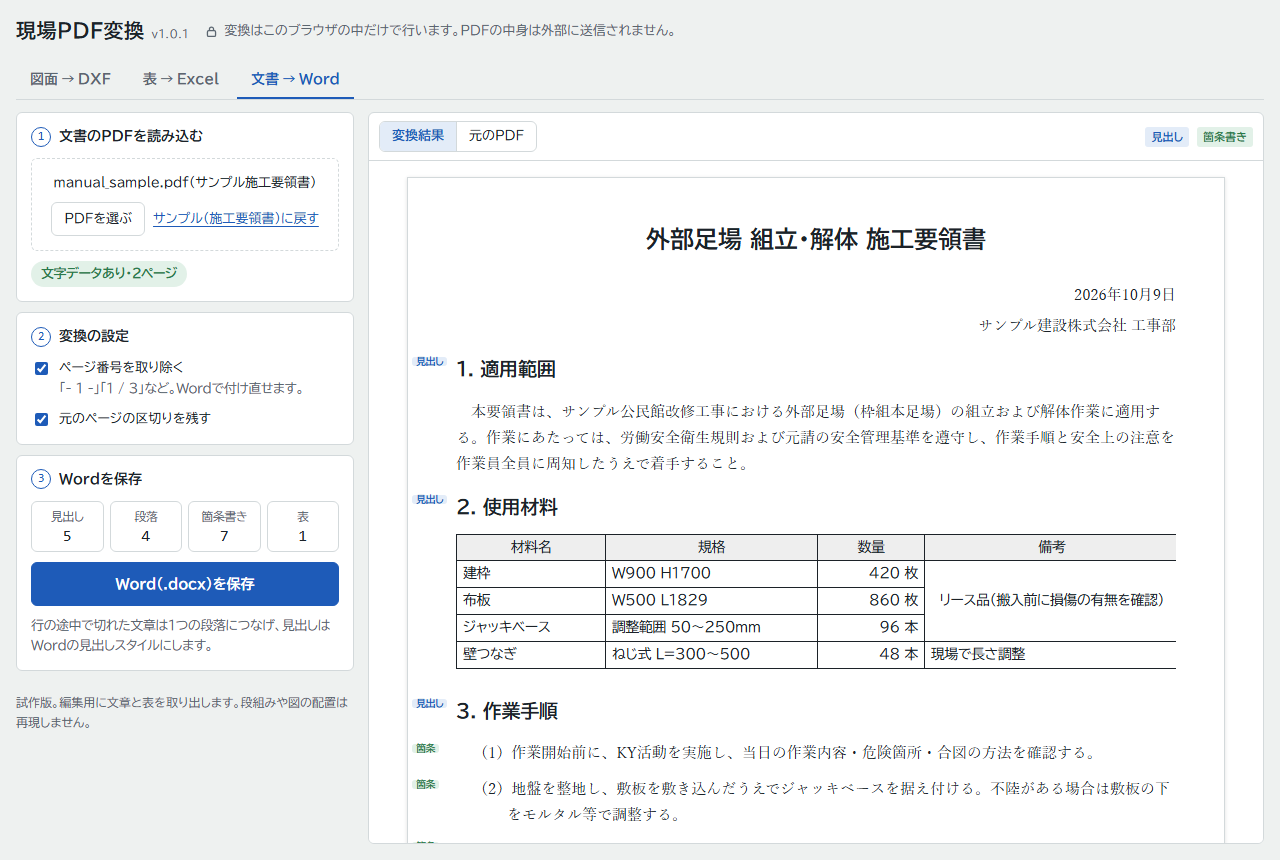Click the 箇条書き count box showing 7

point(224,526)
